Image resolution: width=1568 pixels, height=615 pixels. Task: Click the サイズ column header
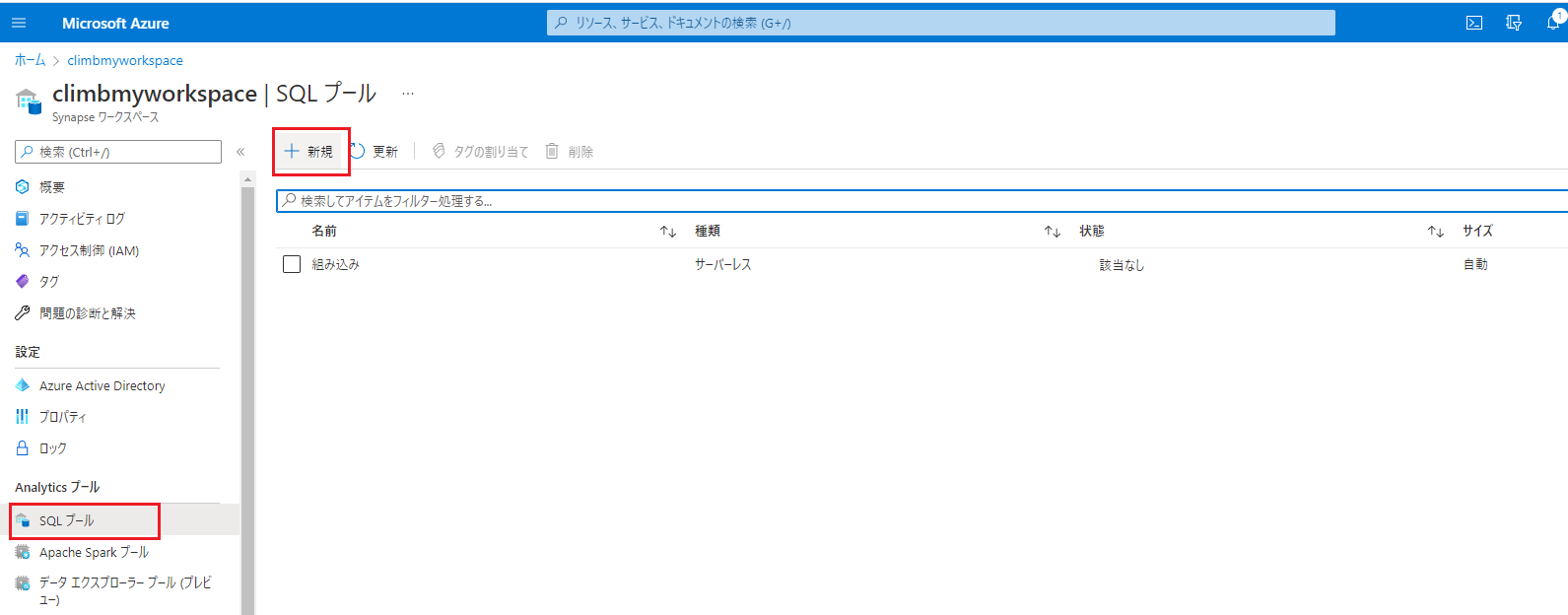click(x=1477, y=231)
